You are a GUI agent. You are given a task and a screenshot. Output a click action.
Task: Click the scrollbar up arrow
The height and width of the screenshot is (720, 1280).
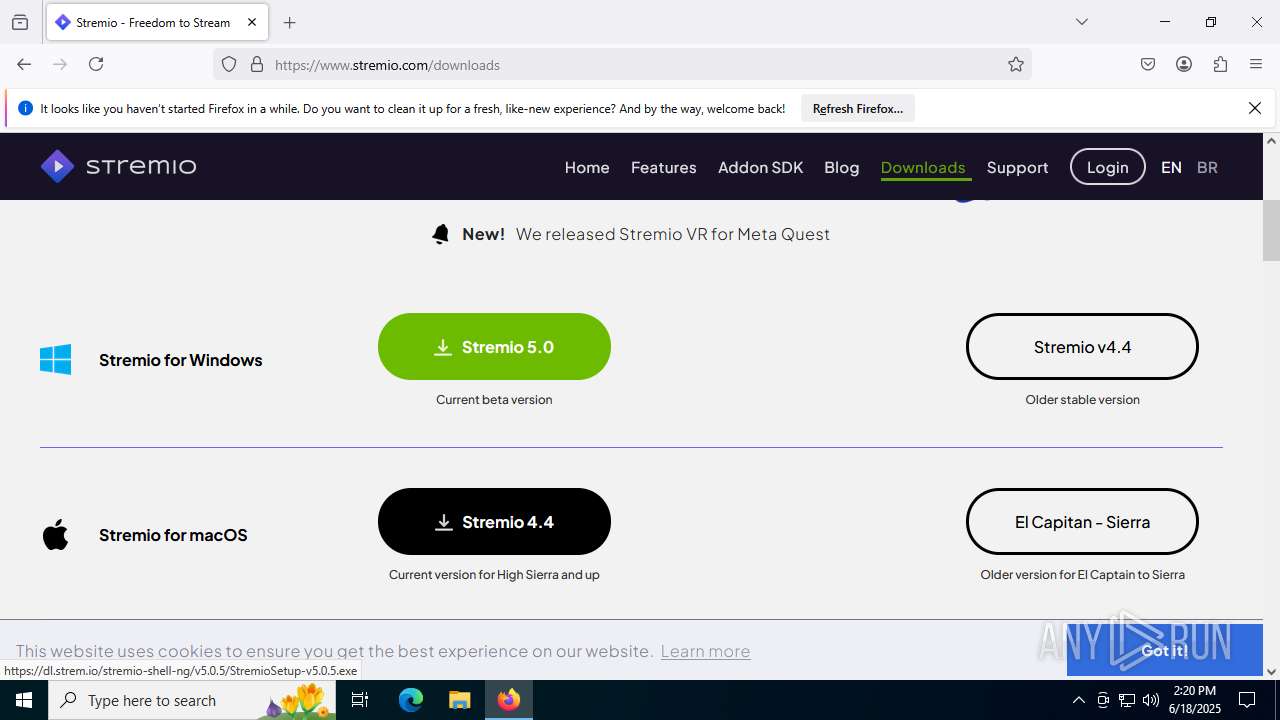pos(1271,141)
